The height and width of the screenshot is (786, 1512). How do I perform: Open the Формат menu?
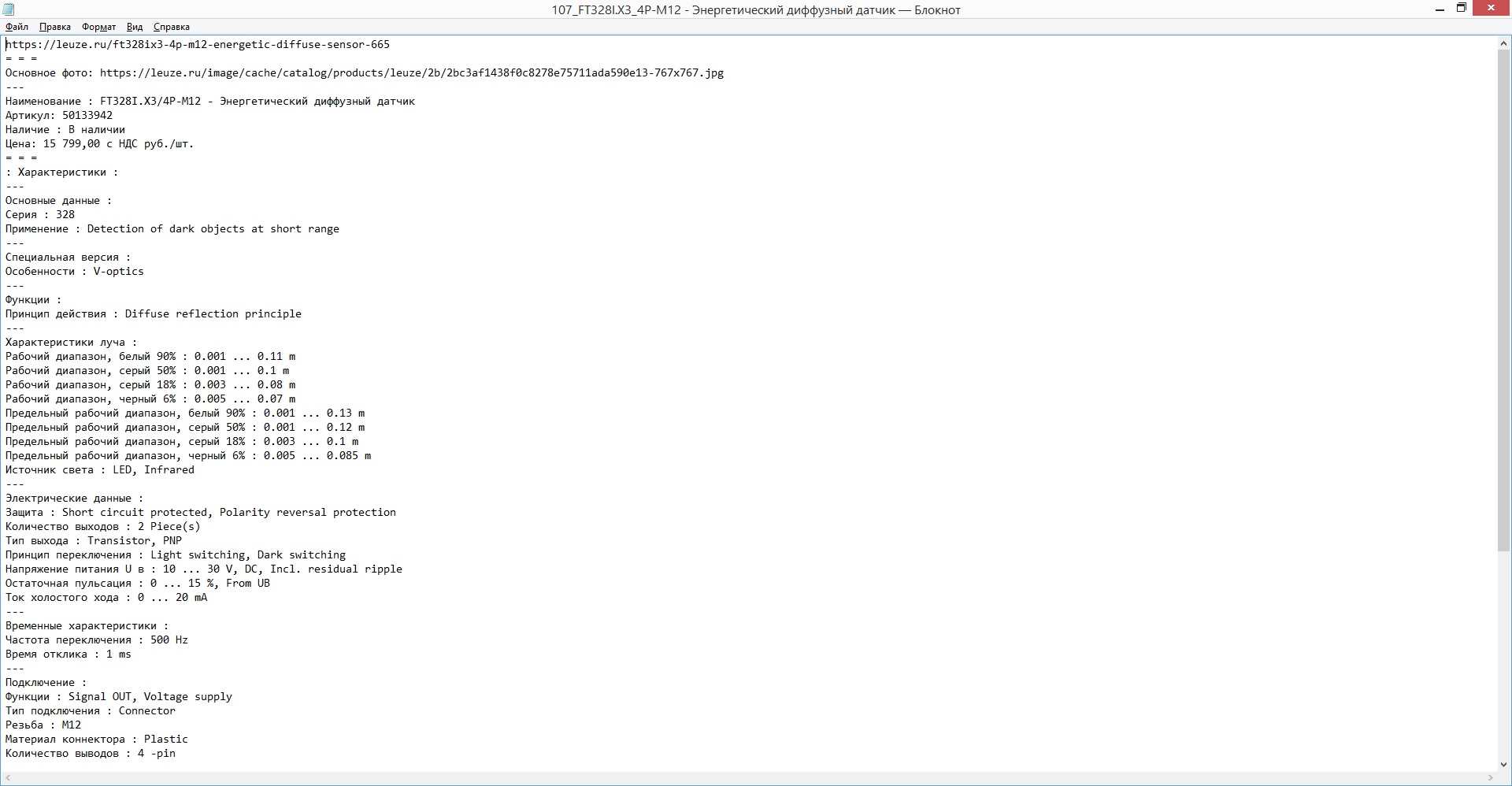pyautogui.click(x=98, y=27)
